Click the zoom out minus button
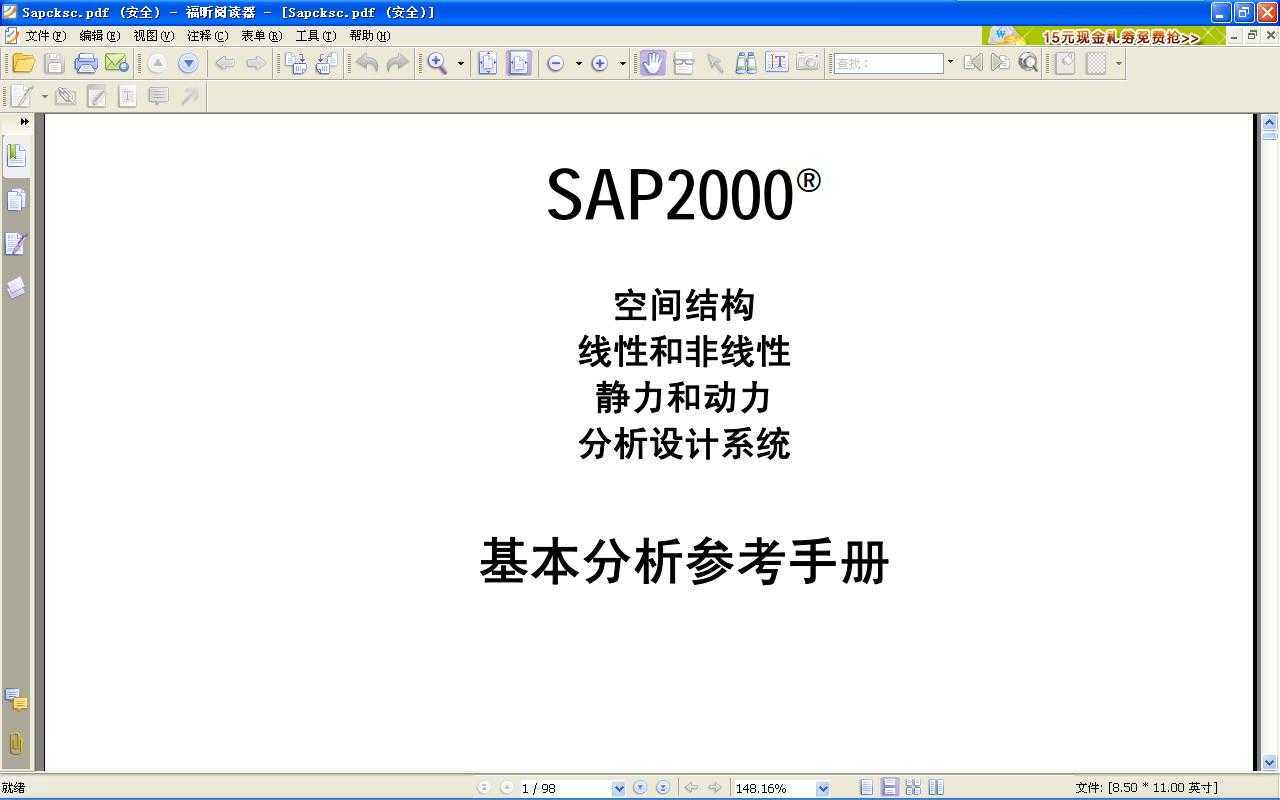Image resolution: width=1280 pixels, height=800 pixels. 555,63
